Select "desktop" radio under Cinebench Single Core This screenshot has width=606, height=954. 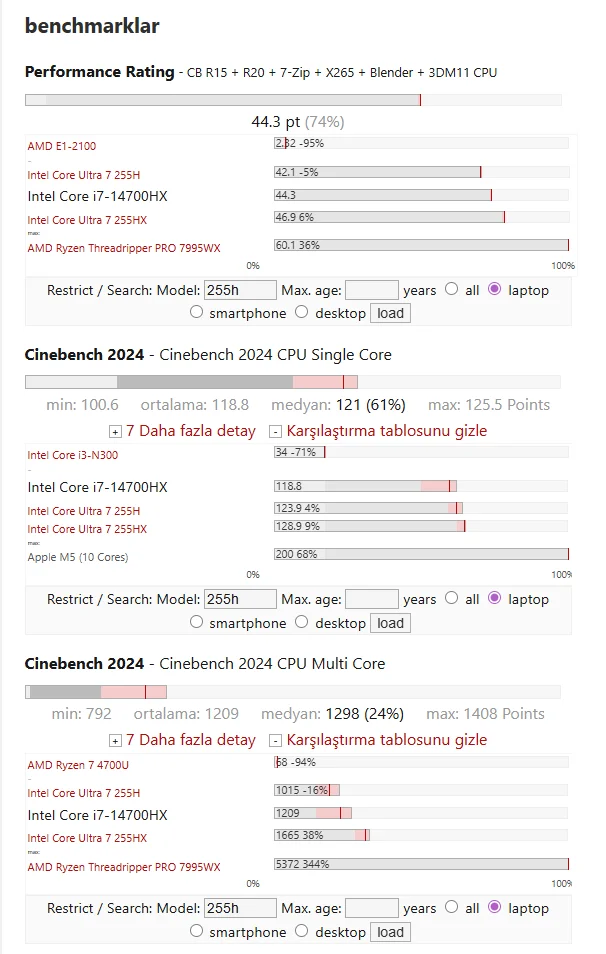tap(302, 623)
